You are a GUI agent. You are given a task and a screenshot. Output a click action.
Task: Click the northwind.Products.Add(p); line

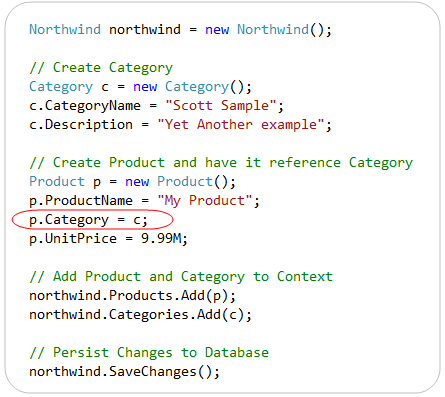point(132,296)
